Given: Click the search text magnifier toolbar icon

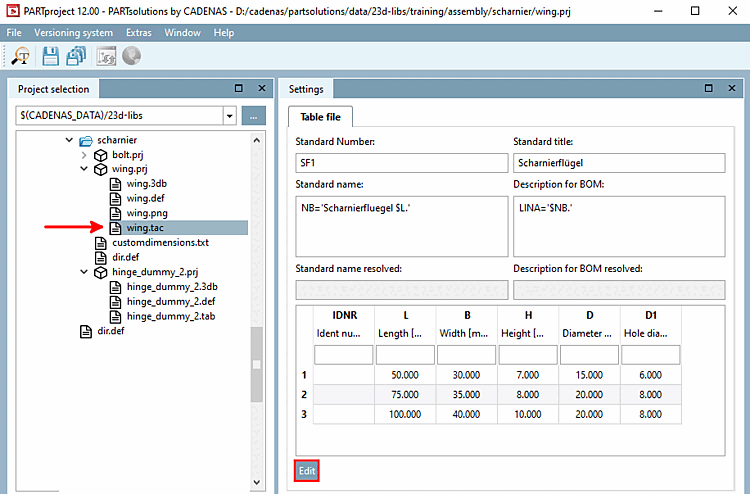Looking at the screenshot, I should click(20, 57).
